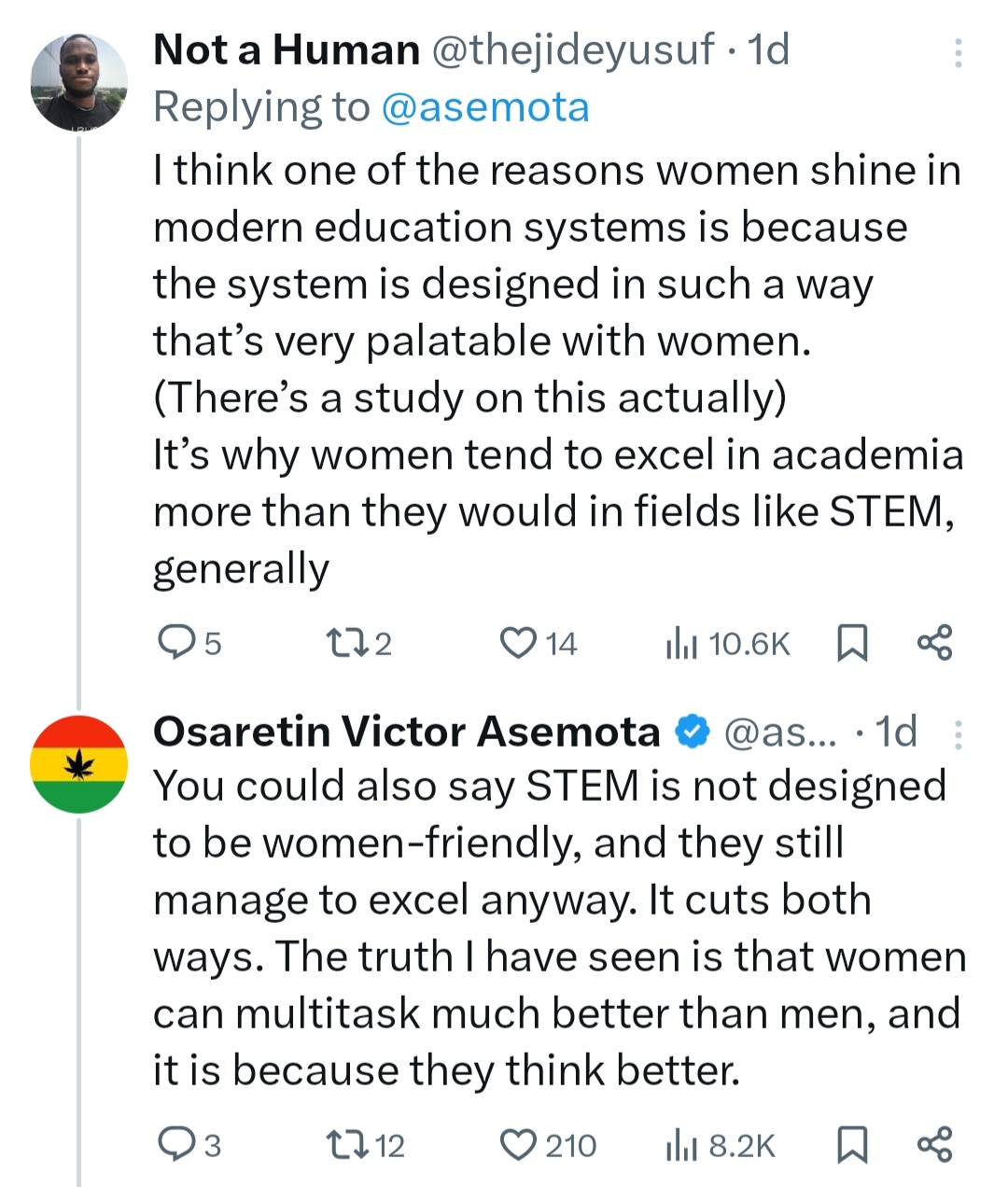Like the tweet with 210 likes
1008x1187 pixels.
tap(518, 1144)
